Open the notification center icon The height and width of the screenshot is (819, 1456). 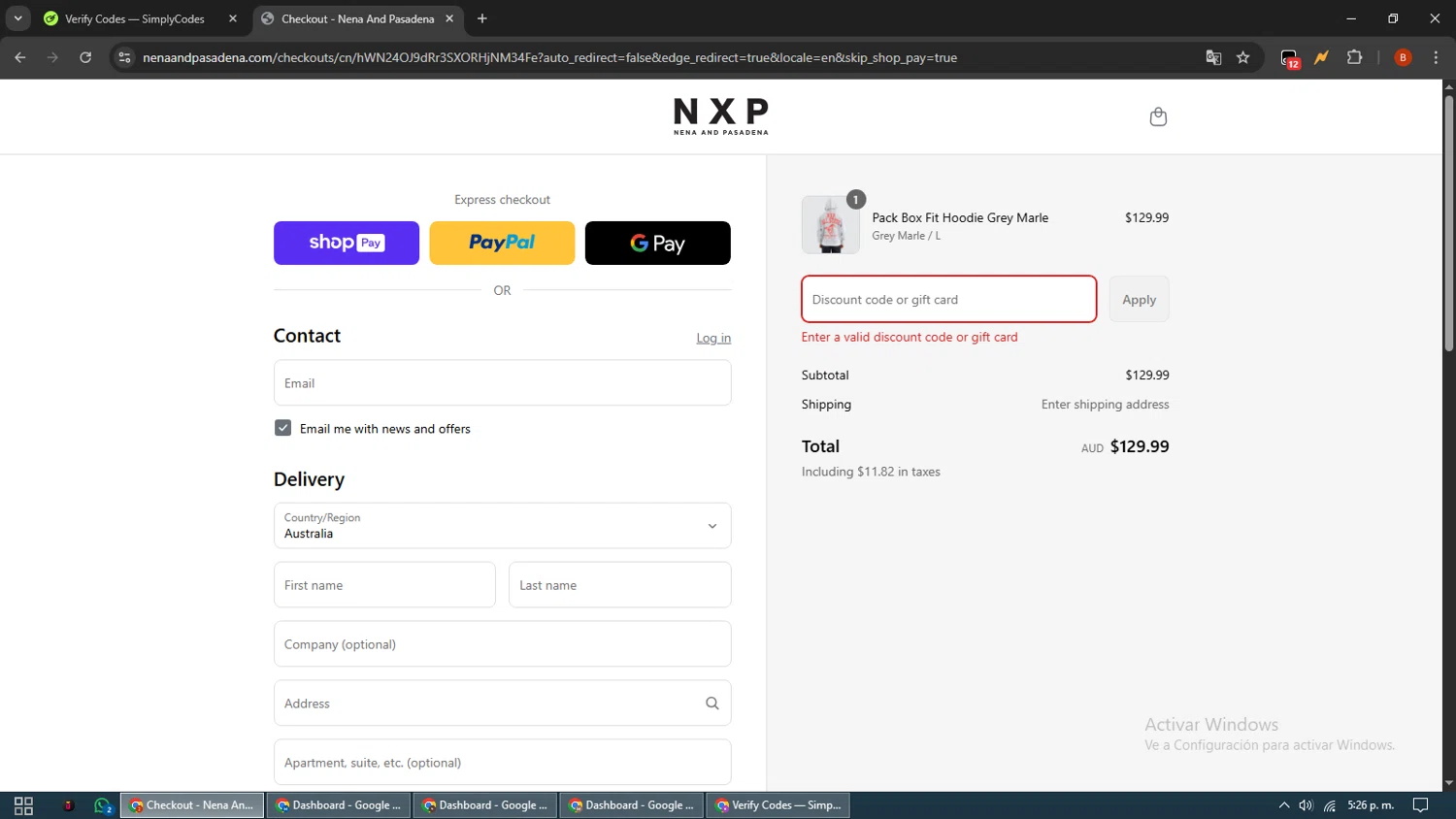pos(1421,805)
